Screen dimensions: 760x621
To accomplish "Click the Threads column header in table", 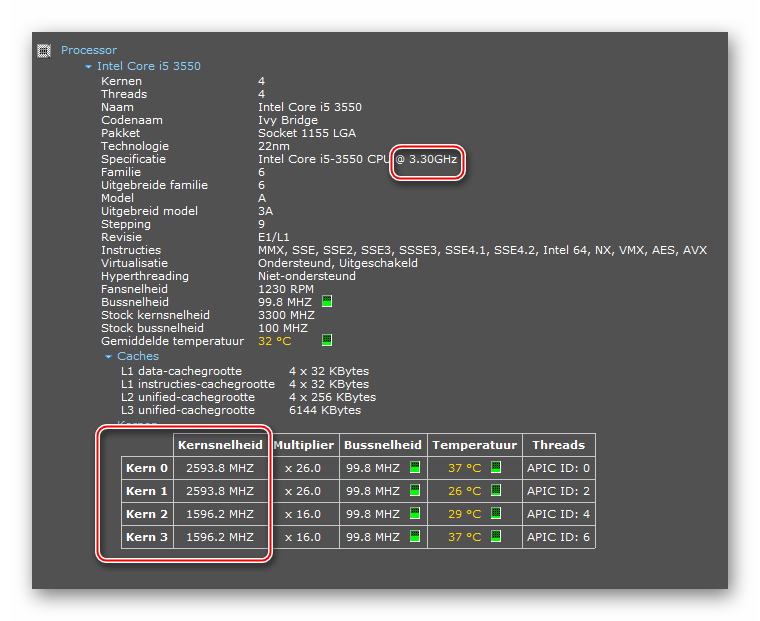I will click(x=558, y=445).
